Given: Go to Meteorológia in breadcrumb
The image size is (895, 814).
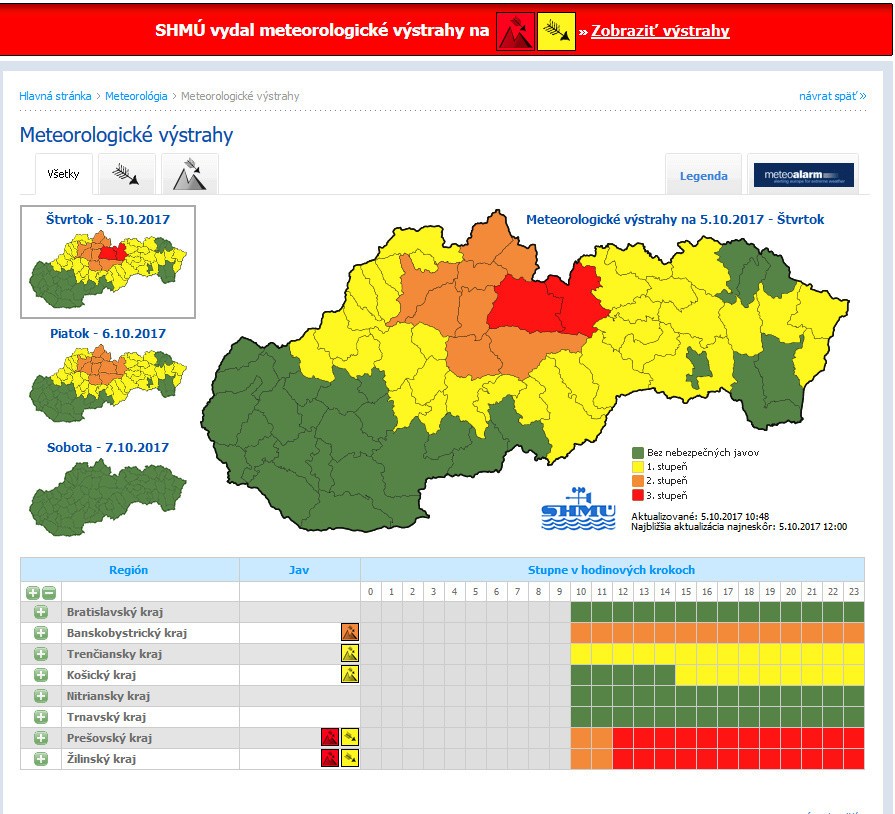Looking at the screenshot, I should click(136, 96).
